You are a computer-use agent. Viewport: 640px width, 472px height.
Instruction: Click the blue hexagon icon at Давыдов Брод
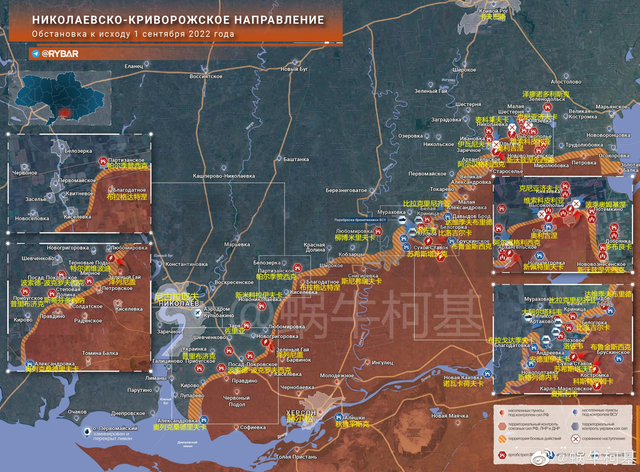coord(448,216)
